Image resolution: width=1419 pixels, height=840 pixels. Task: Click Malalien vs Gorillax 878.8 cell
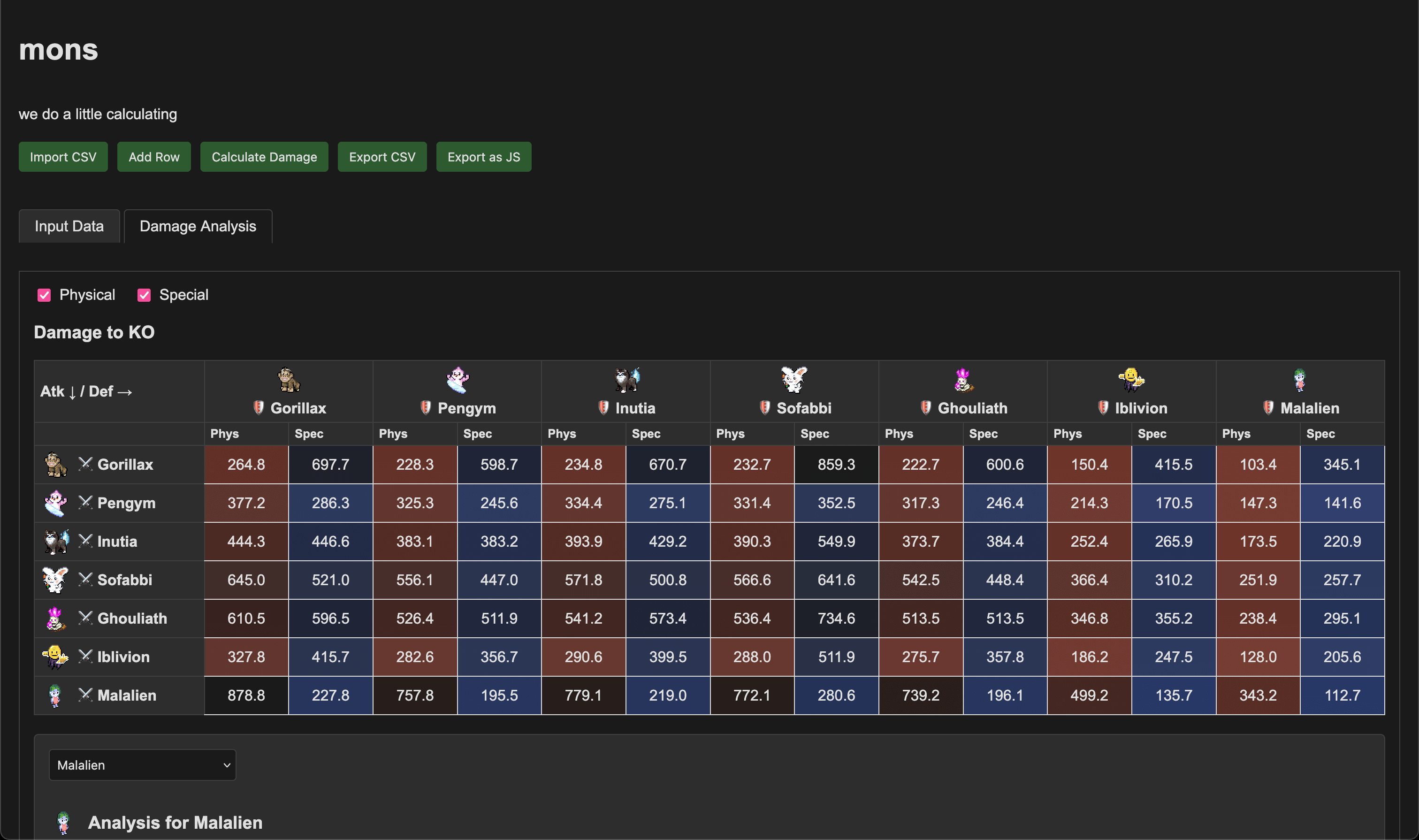click(246, 695)
